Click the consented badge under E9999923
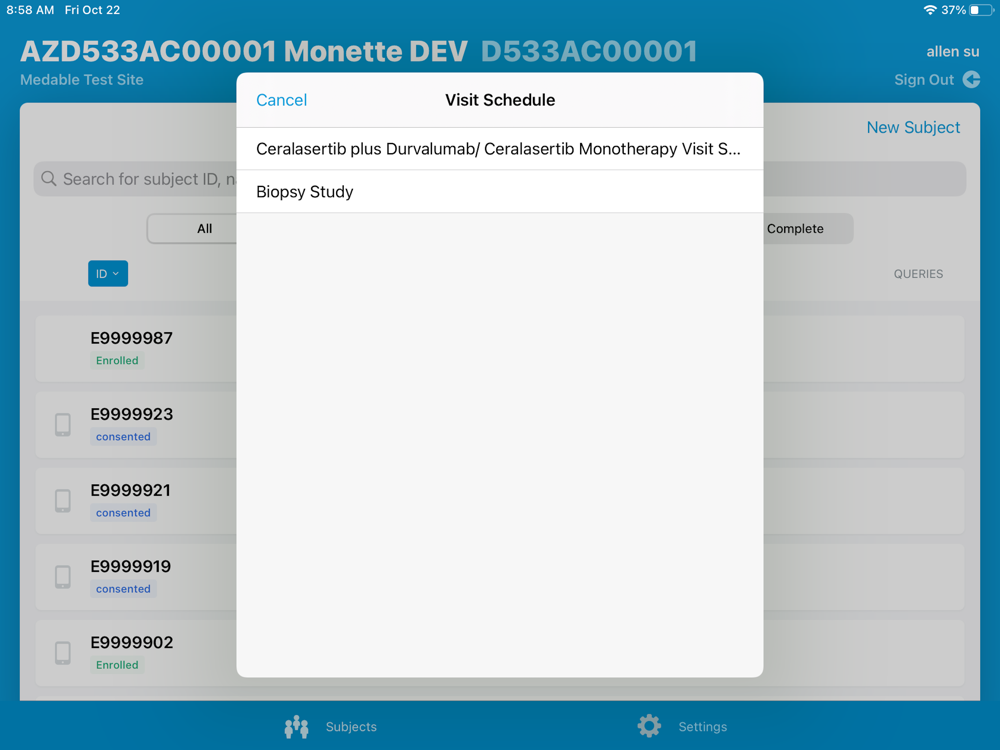Image resolution: width=1000 pixels, height=750 pixels. click(123, 437)
